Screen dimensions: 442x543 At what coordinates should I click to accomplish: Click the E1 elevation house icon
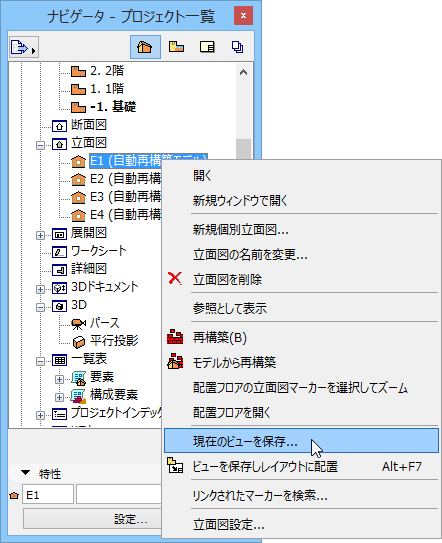coord(78,161)
